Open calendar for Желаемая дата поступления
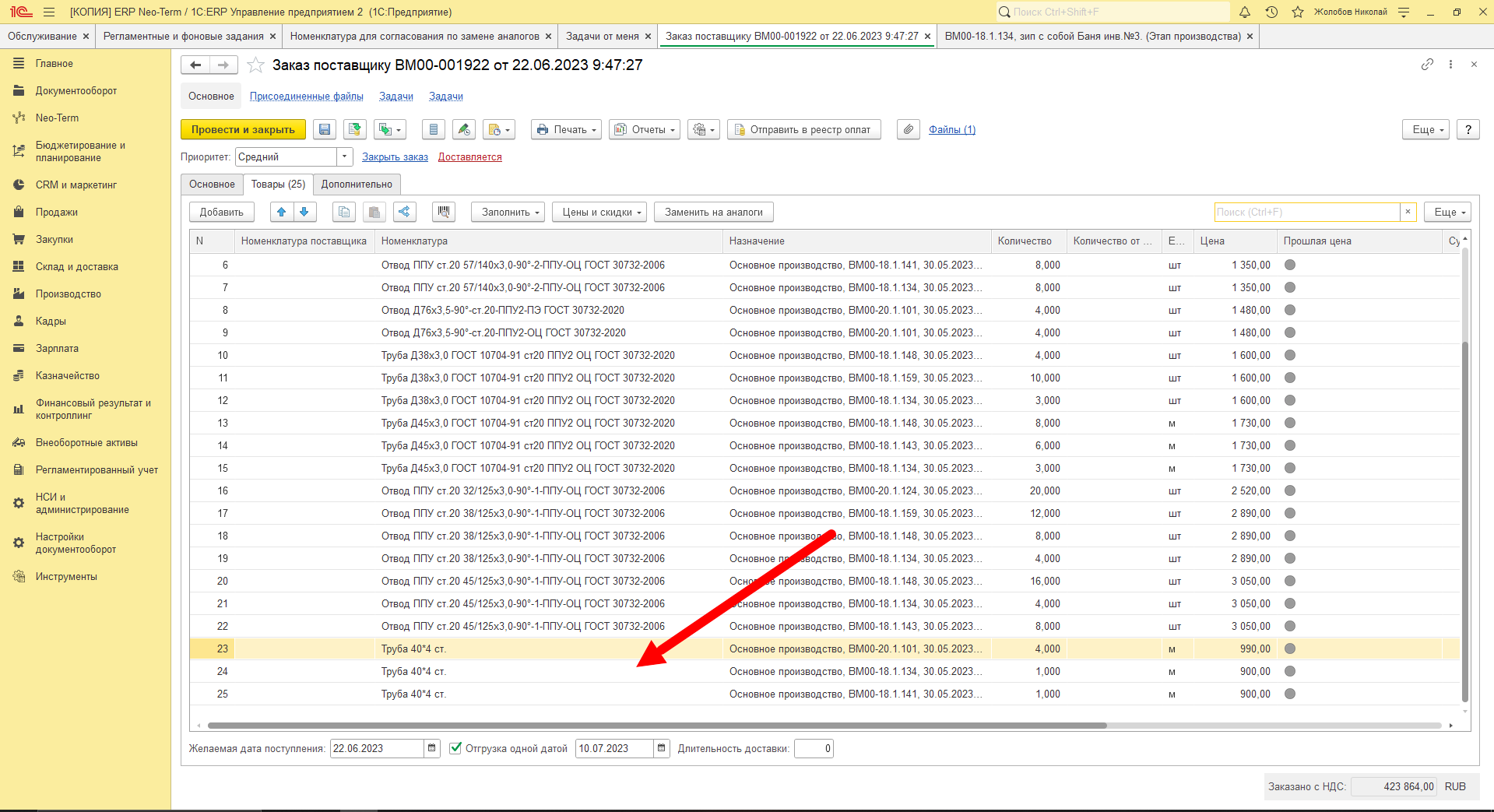This screenshot has height=812, width=1494. [x=432, y=748]
